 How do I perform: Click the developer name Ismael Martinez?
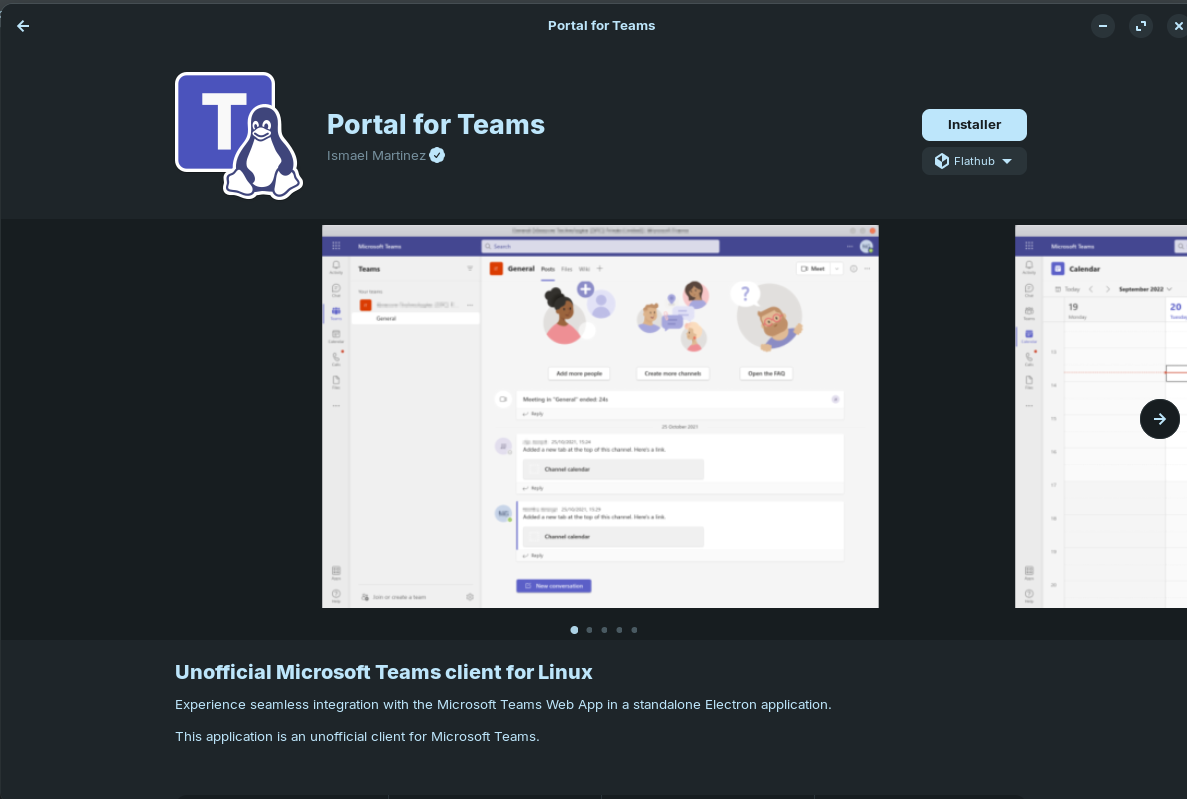376,155
